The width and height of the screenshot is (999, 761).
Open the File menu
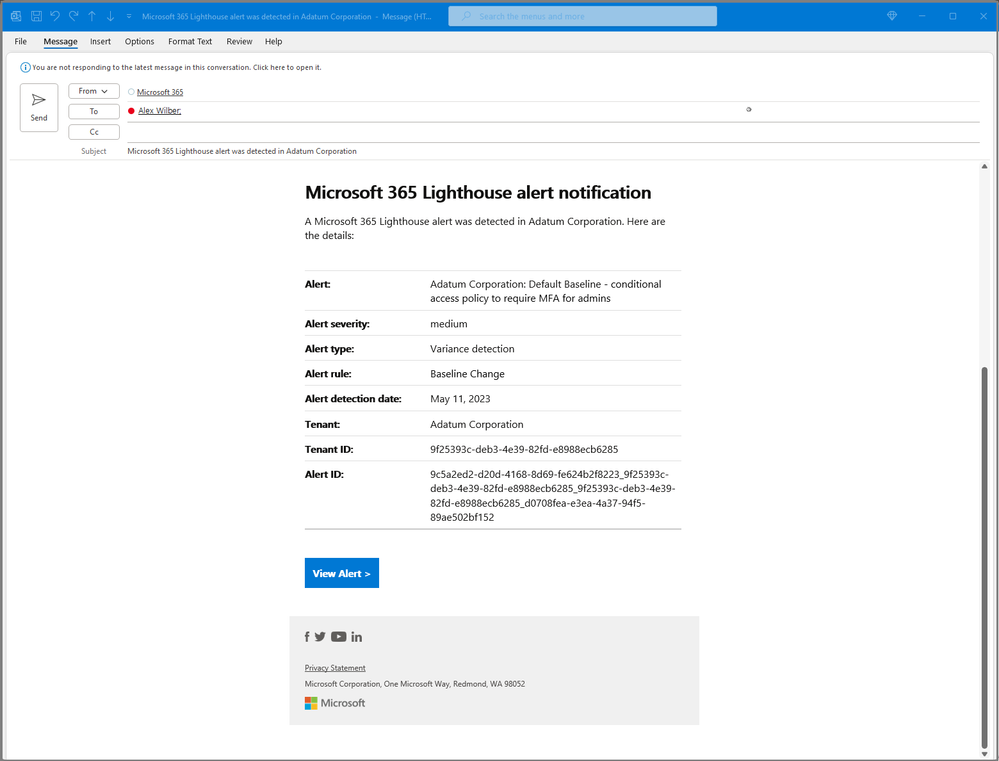(20, 41)
